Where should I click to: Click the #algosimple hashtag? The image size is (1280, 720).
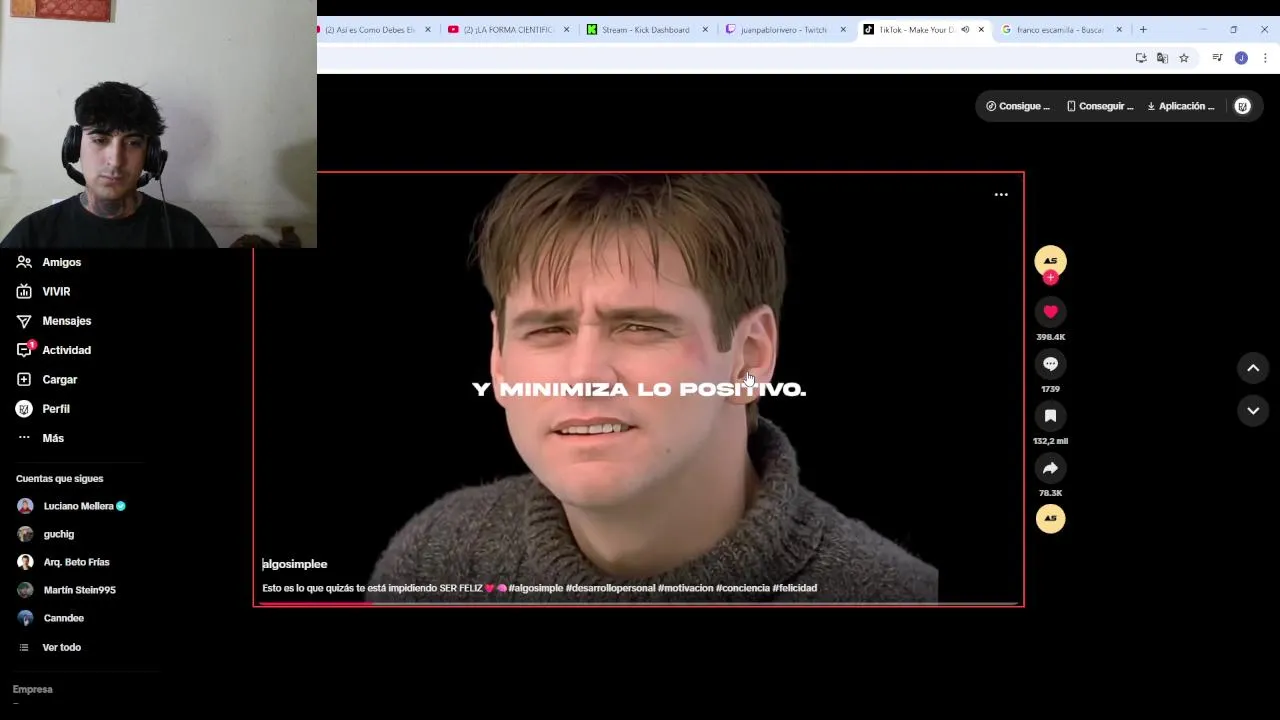536,588
